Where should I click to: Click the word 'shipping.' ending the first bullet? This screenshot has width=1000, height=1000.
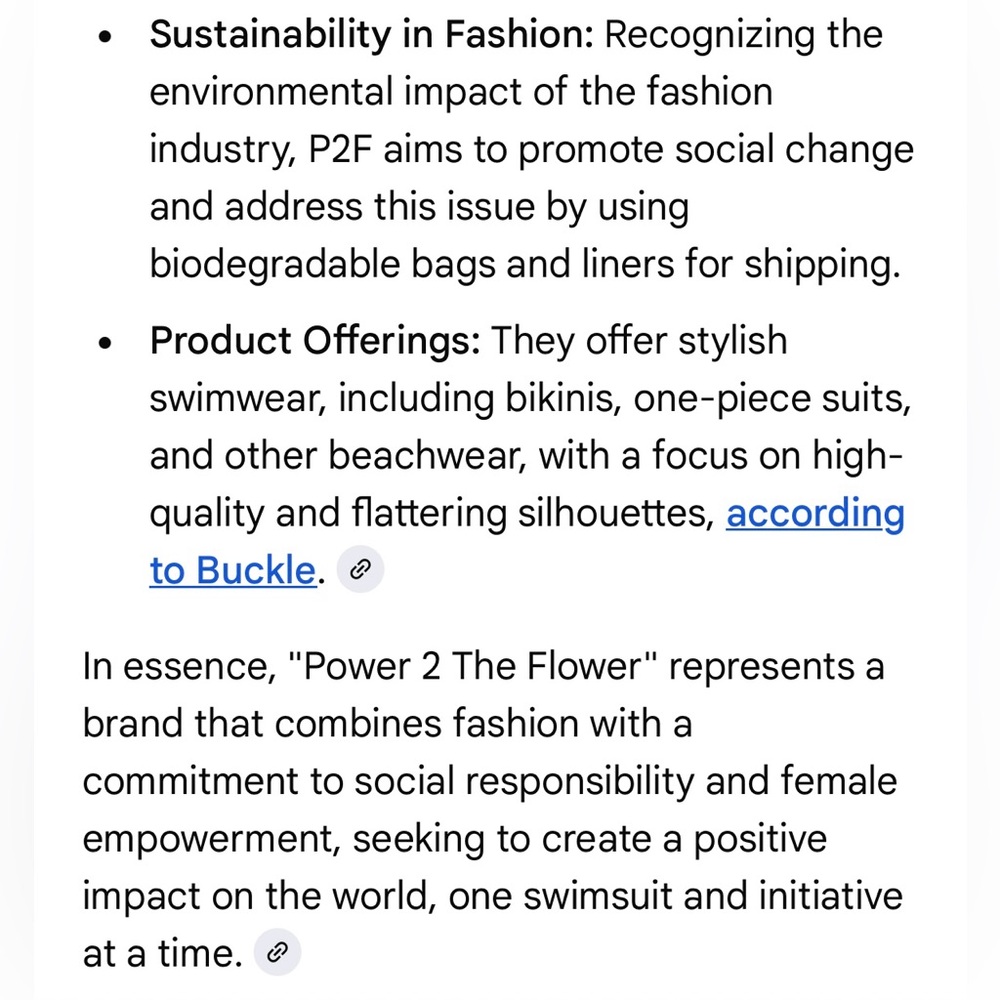point(823,265)
